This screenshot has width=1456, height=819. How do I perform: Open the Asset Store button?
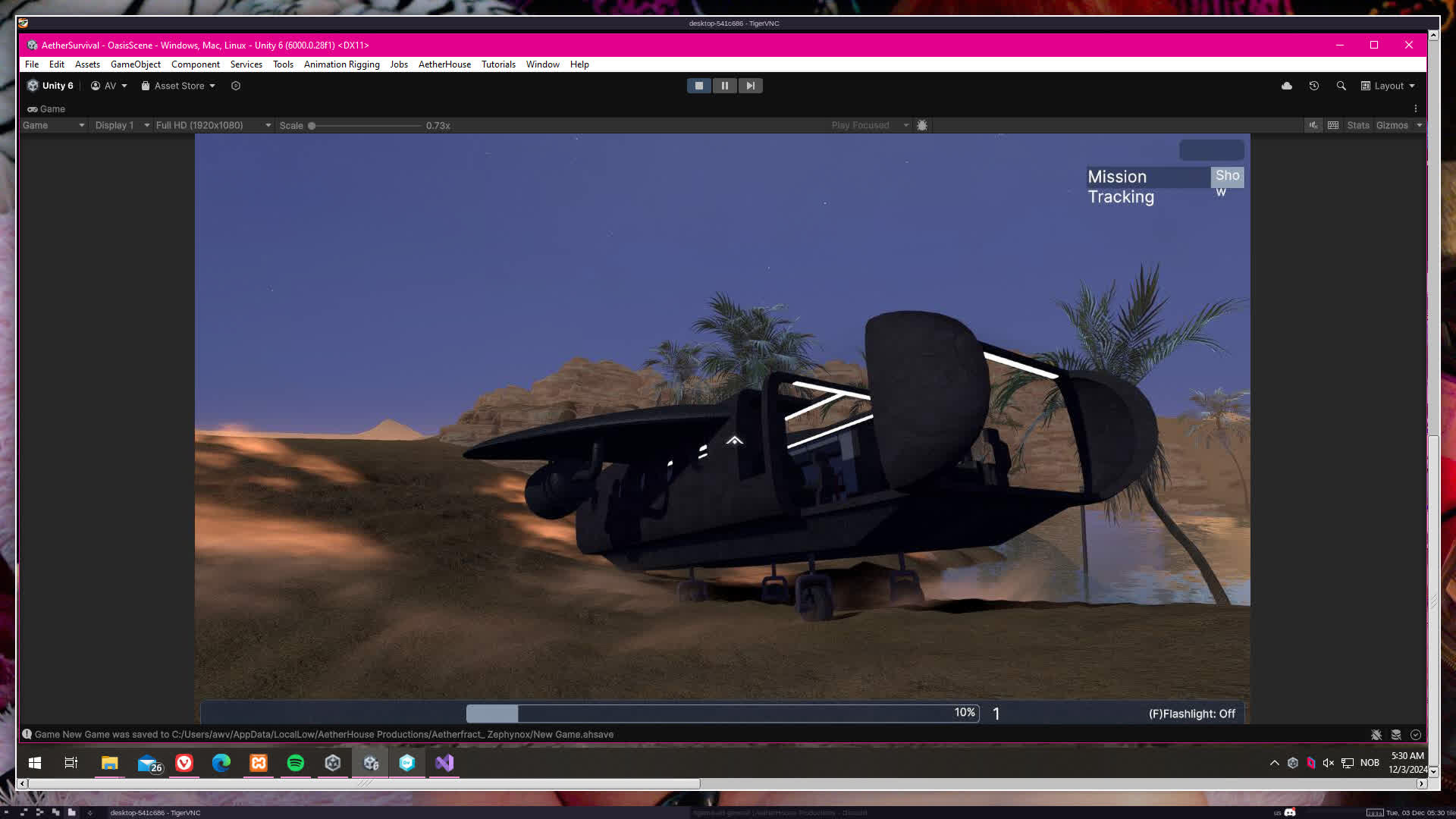click(178, 86)
